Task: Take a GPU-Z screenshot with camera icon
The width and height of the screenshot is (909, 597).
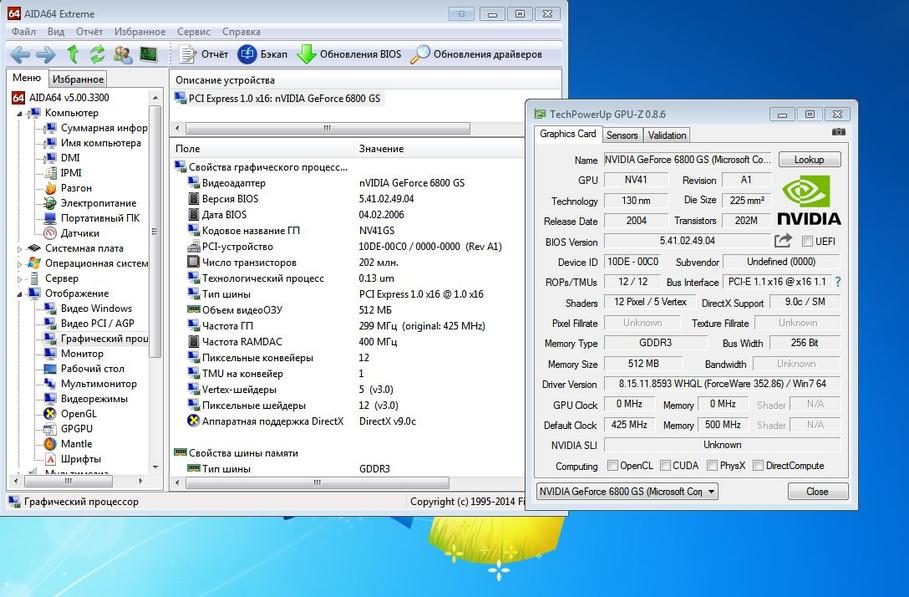Action: coord(838,132)
